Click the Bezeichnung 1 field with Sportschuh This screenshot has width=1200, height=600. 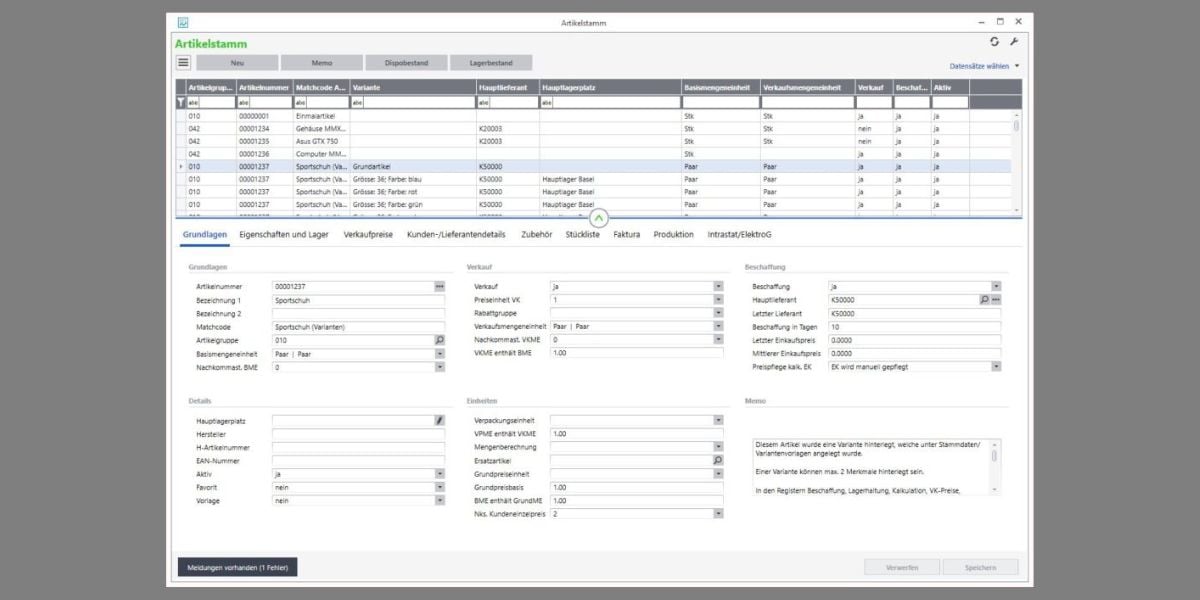tap(358, 300)
